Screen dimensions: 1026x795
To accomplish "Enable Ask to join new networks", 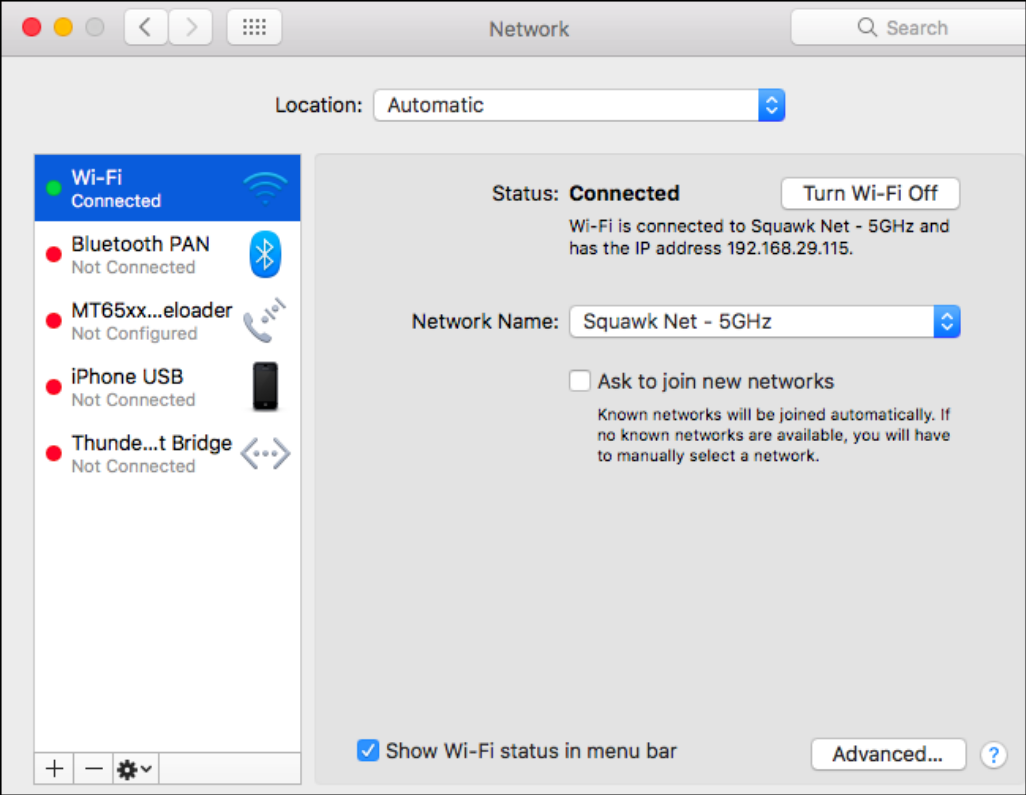I will pyautogui.click(x=580, y=381).
